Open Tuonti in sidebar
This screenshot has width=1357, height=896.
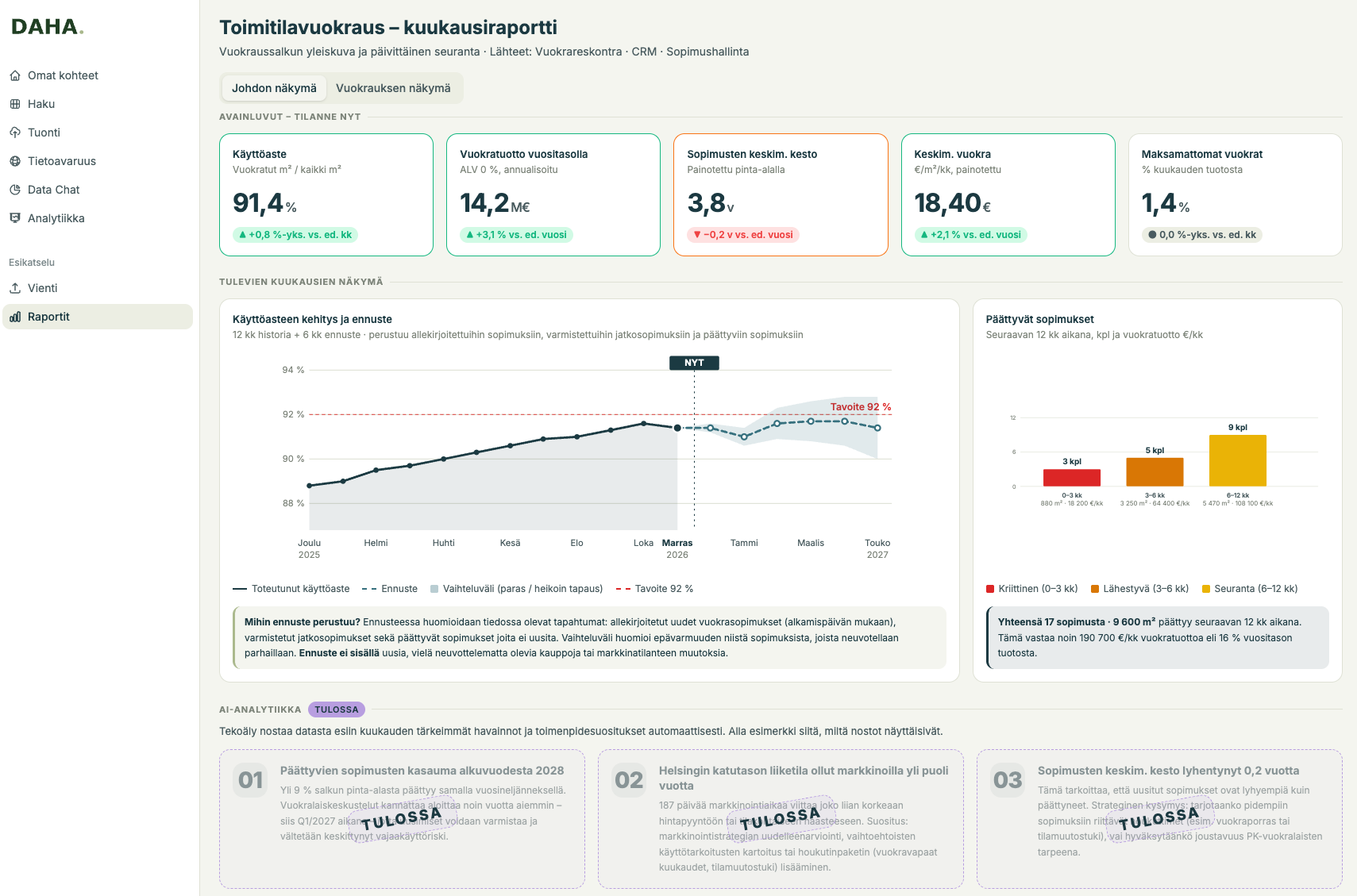tap(98, 133)
